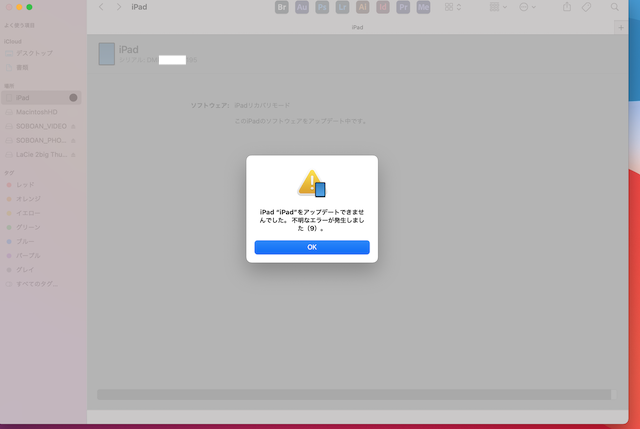Click iPadリカバリモード software text
The width and height of the screenshot is (640, 429).
pos(262,105)
